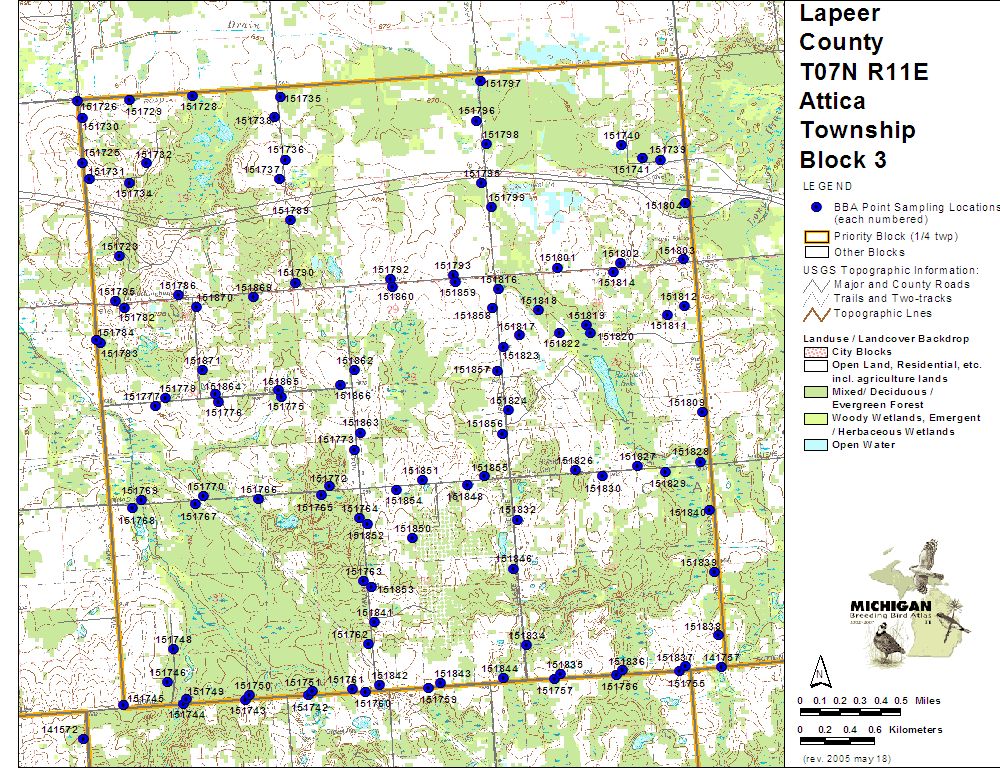
Task: Click the Other Blocks legend swatch
Action: point(816,252)
